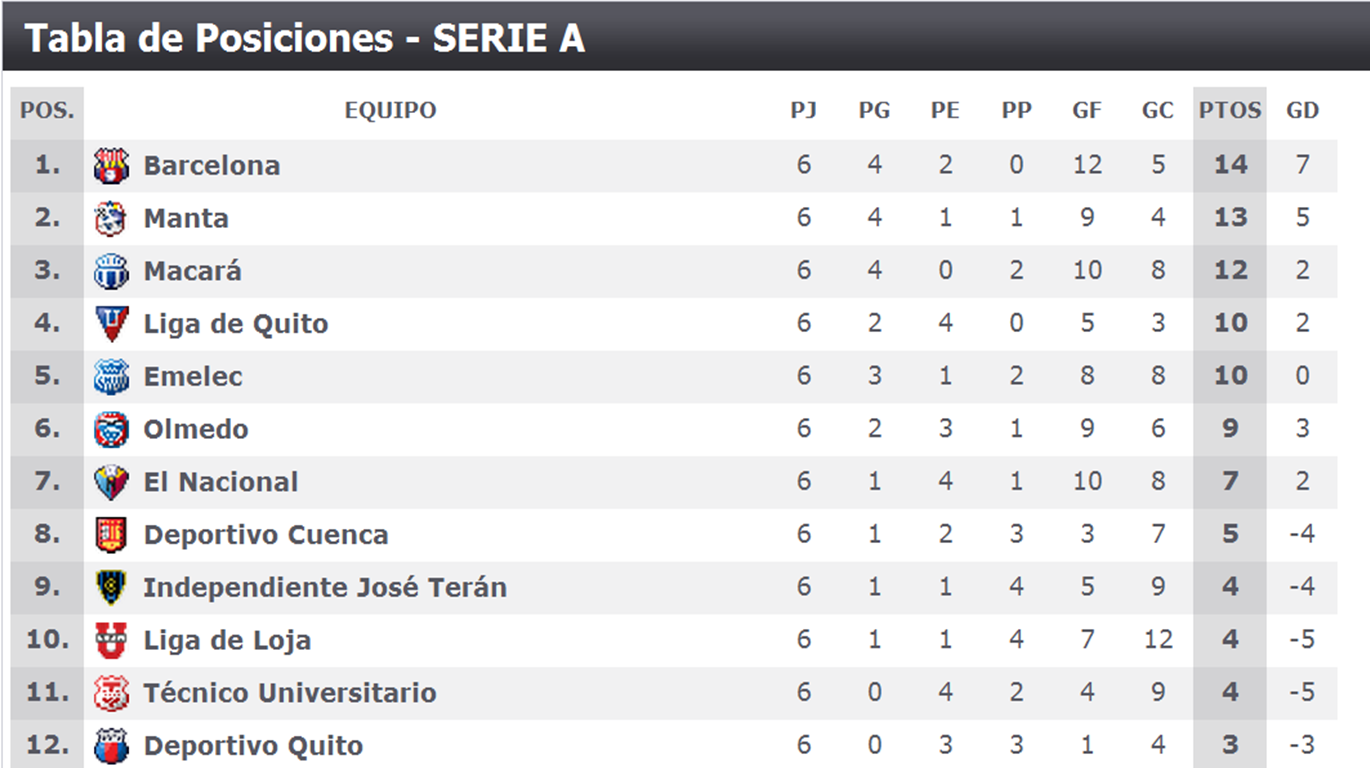The height and width of the screenshot is (768, 1370).
Task: Click the Técnico Universitario crest icon
Action: click(x=111, y=693)
